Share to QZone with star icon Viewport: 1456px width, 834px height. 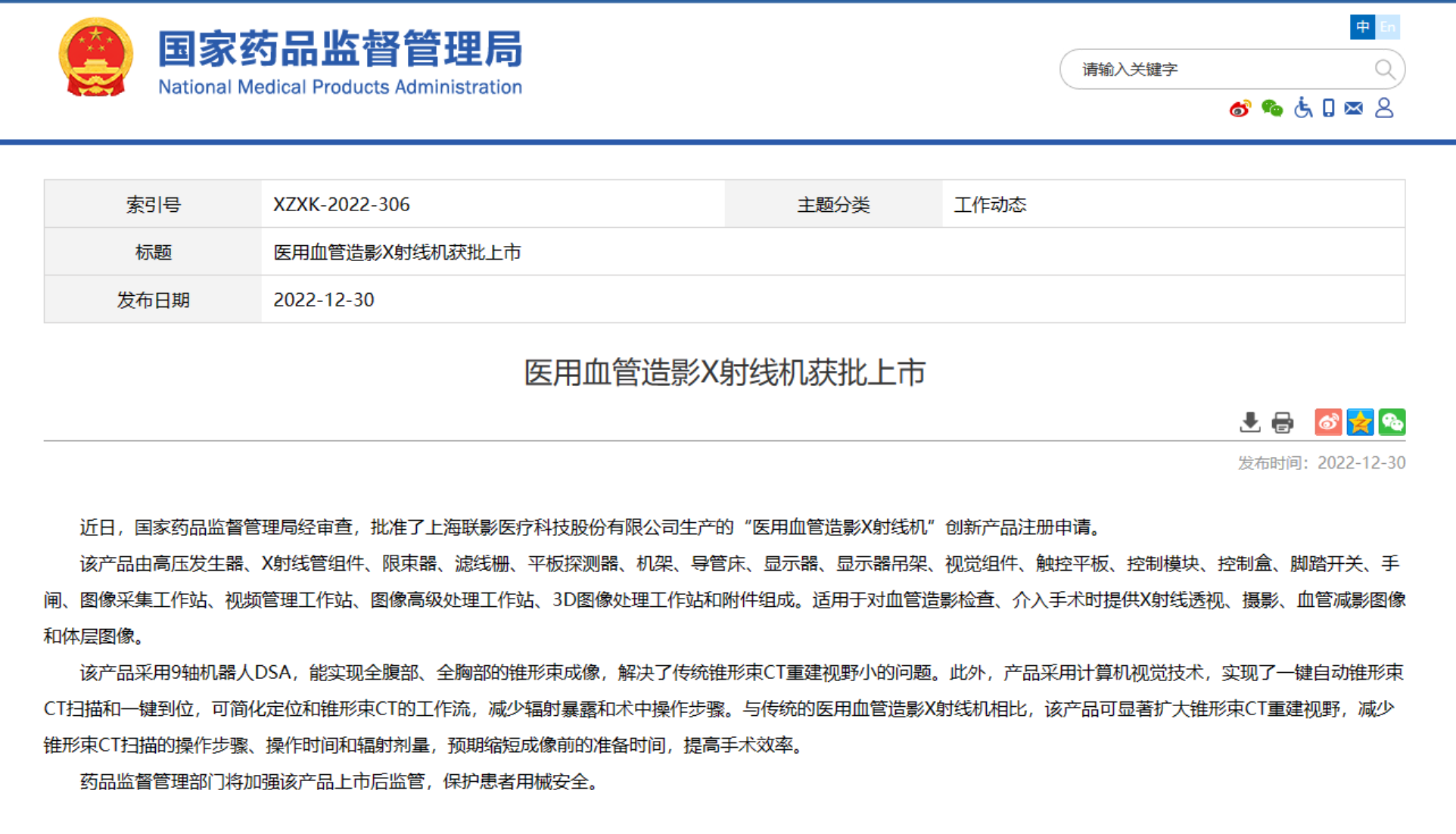pos(1360,422)
